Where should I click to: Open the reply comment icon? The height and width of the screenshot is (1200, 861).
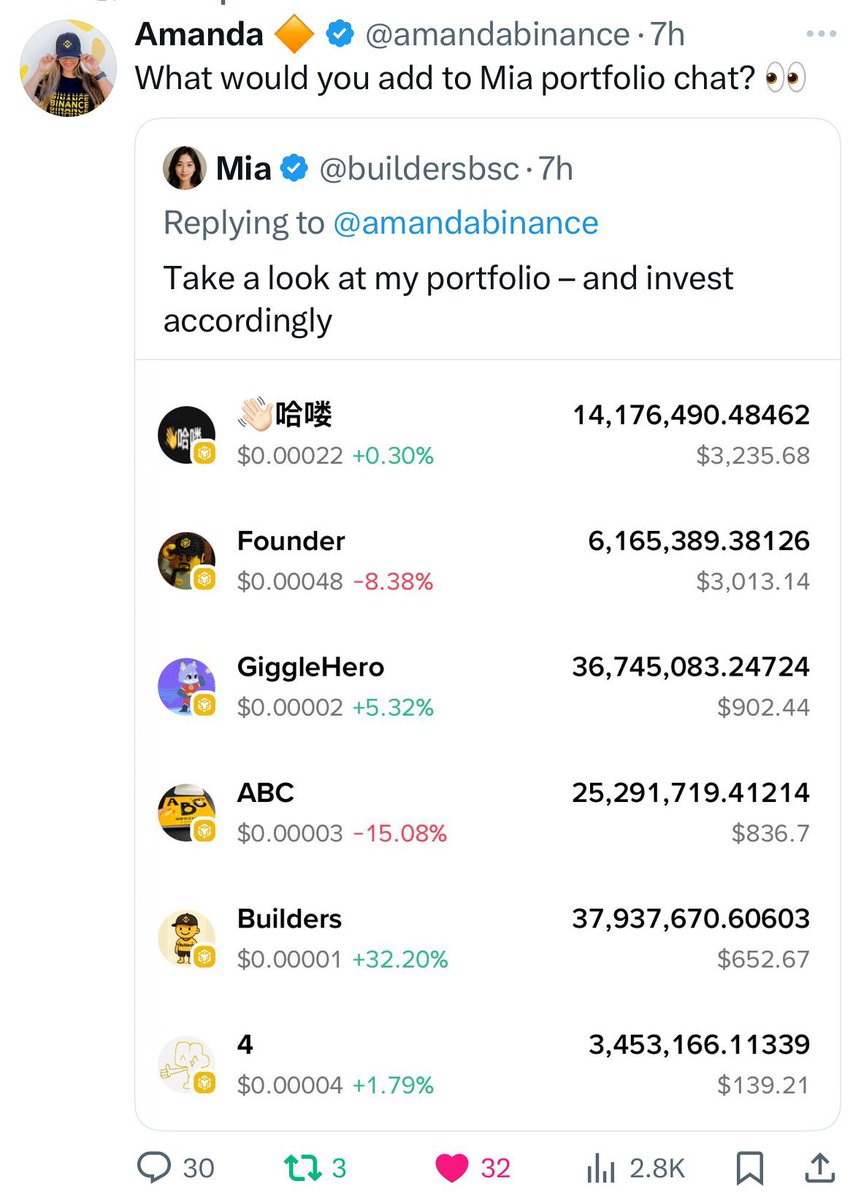155,1167
